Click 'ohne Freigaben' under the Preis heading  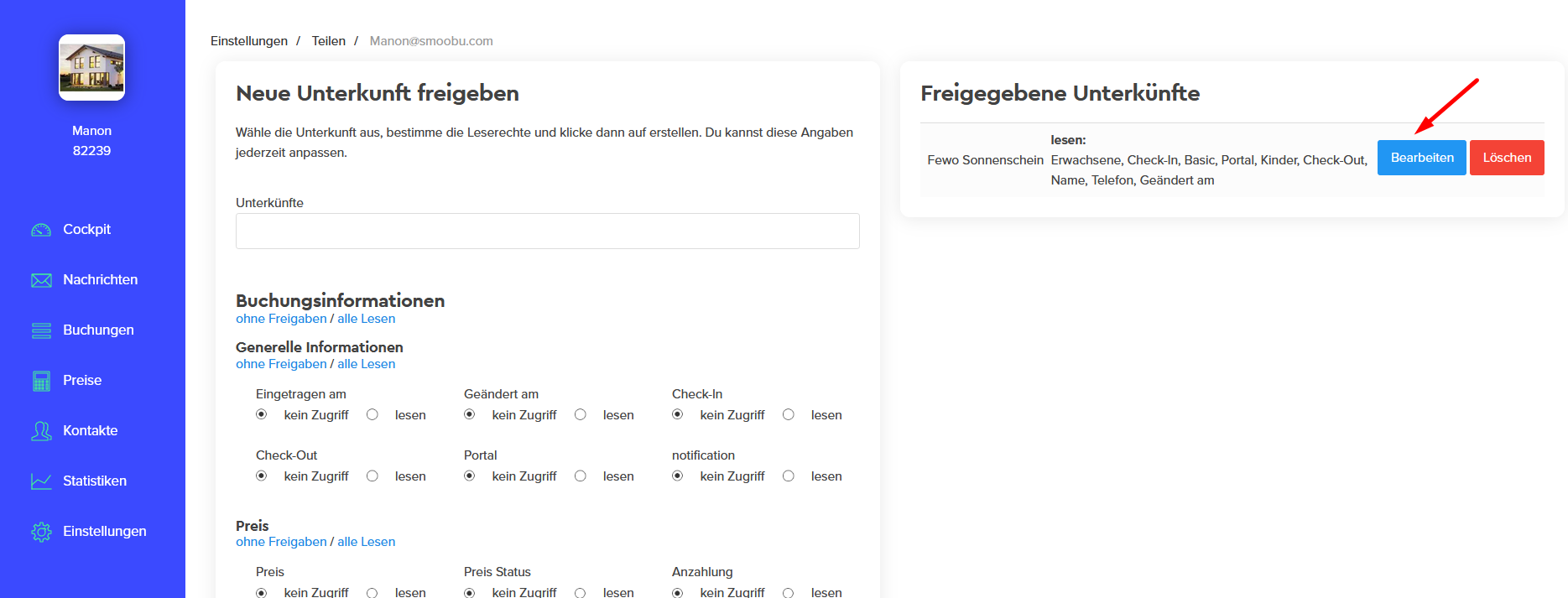281,542
